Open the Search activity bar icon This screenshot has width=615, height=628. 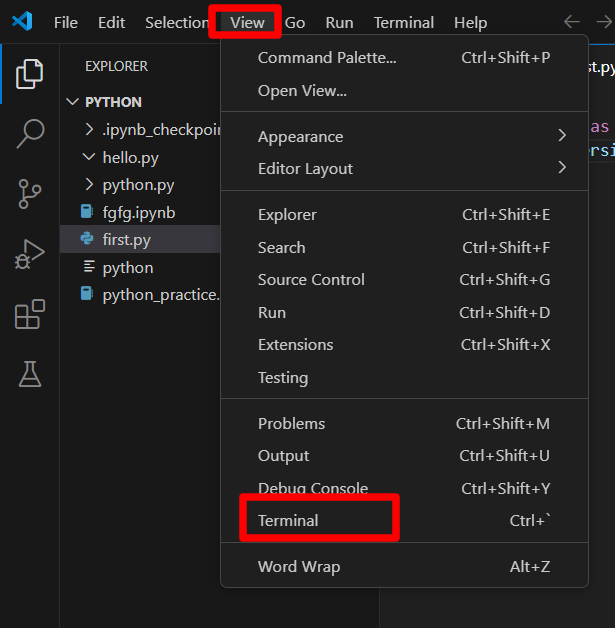pos(30,134)
